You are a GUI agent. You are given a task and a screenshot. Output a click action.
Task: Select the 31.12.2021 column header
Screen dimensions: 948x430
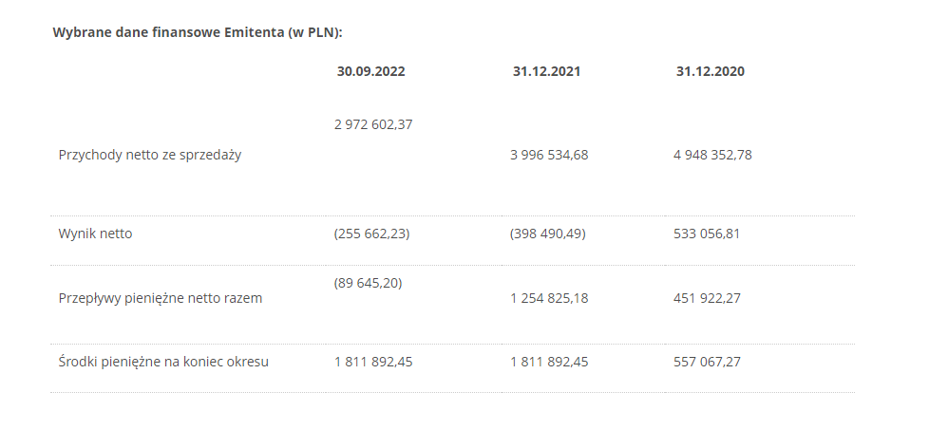[547, 71]
